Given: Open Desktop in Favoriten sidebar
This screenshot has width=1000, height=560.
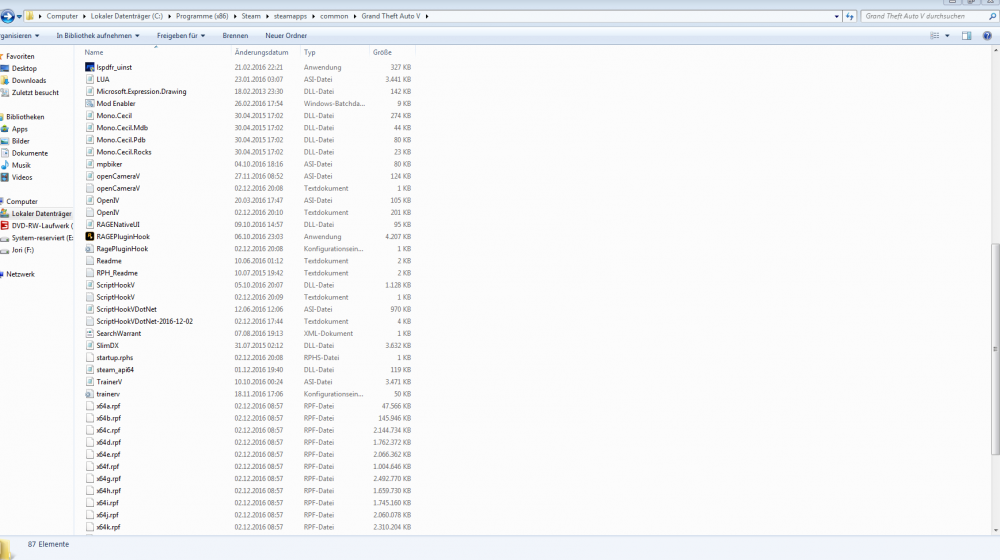Looking at the screenshot, I should click(24, 68).
